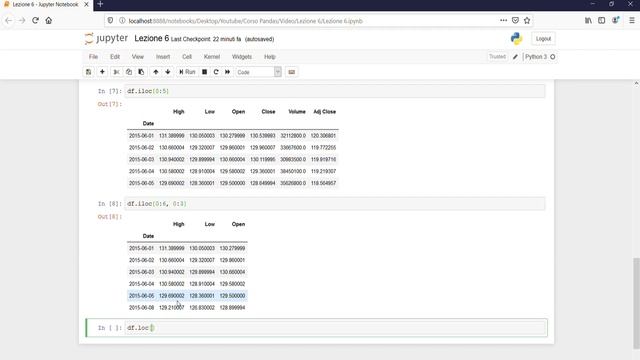Save notebook with the toolbar save icon
640x360 pixels.
point(89,72)
